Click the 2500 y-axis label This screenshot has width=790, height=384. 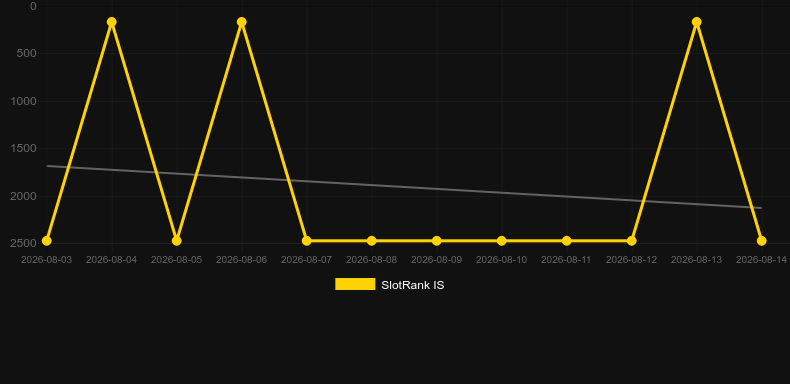pos(23,243)
